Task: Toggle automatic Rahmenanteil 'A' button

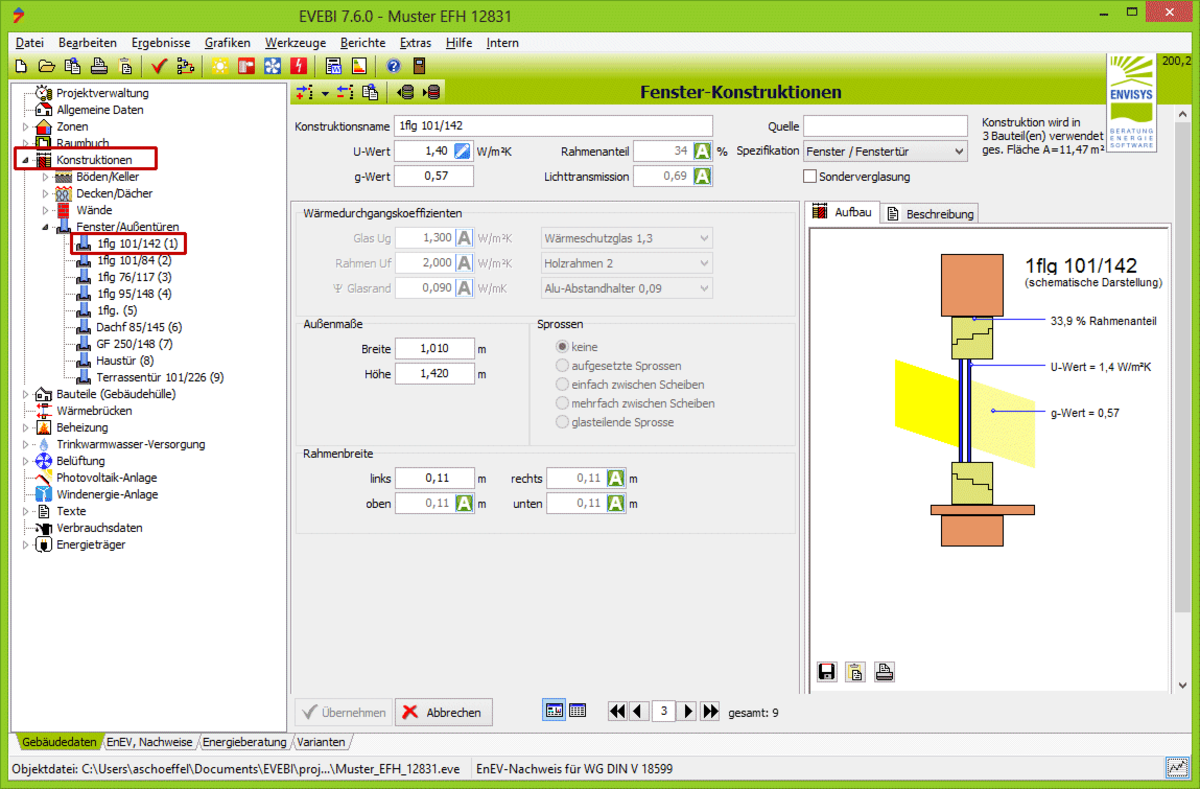Action: 702,151
